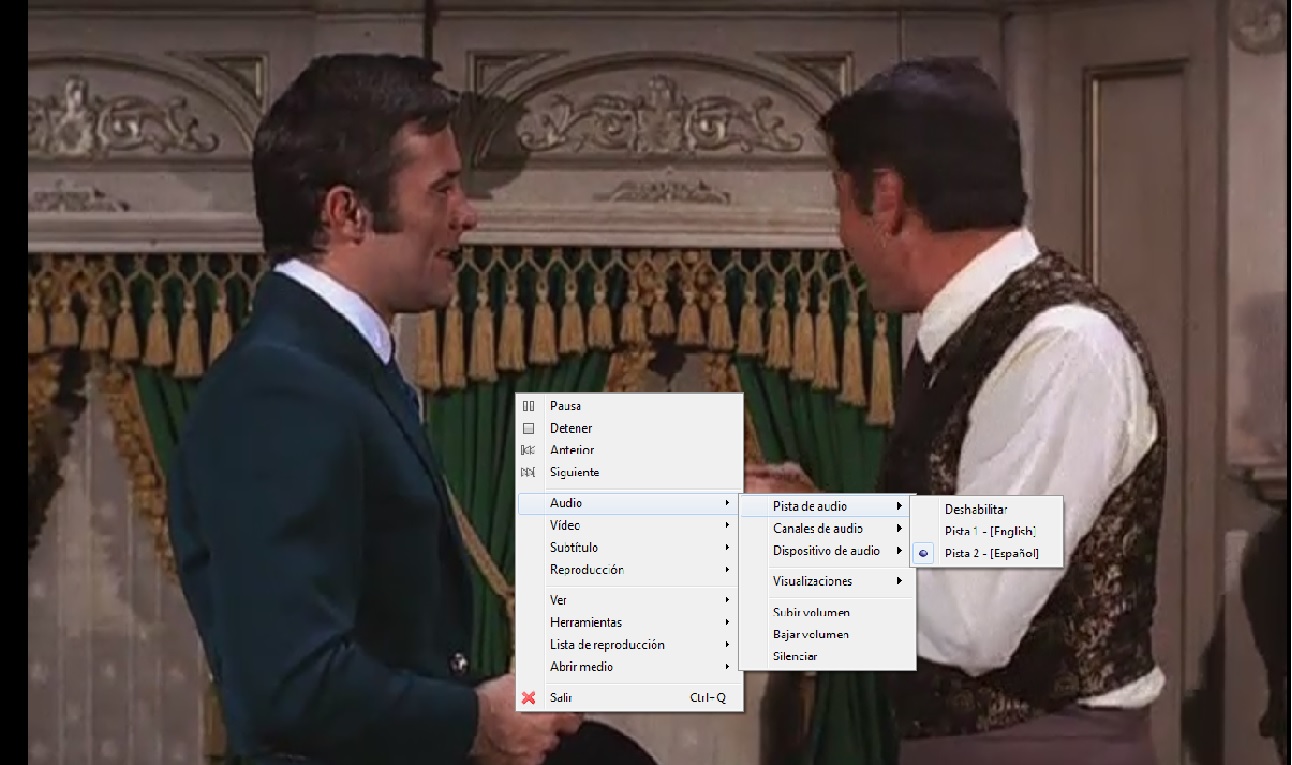The height and width of the screenshot is (765, 1292).
Task: Open the Abrir medio submenu
Action: 629,666
